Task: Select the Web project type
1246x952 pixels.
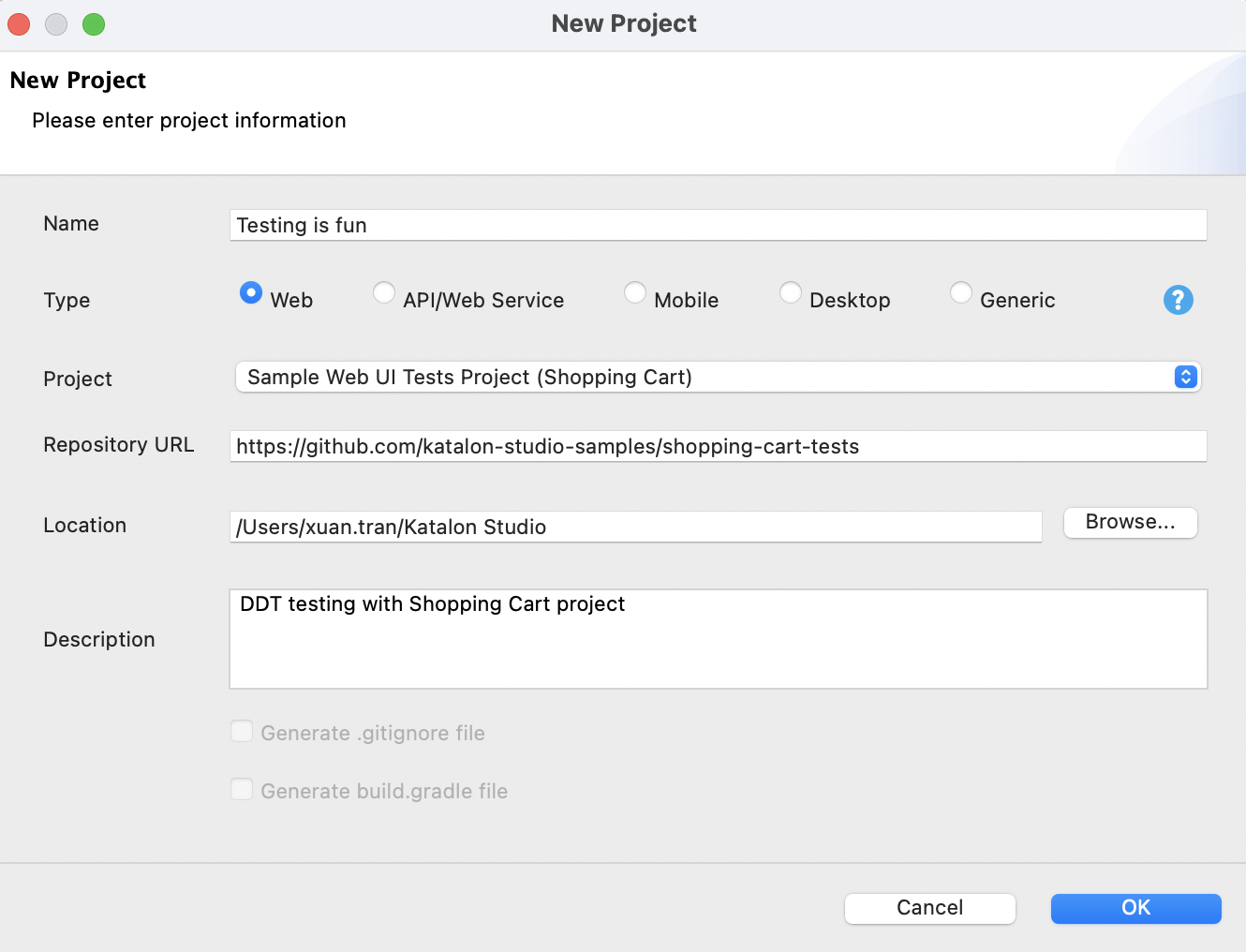Action: [251, 293]
